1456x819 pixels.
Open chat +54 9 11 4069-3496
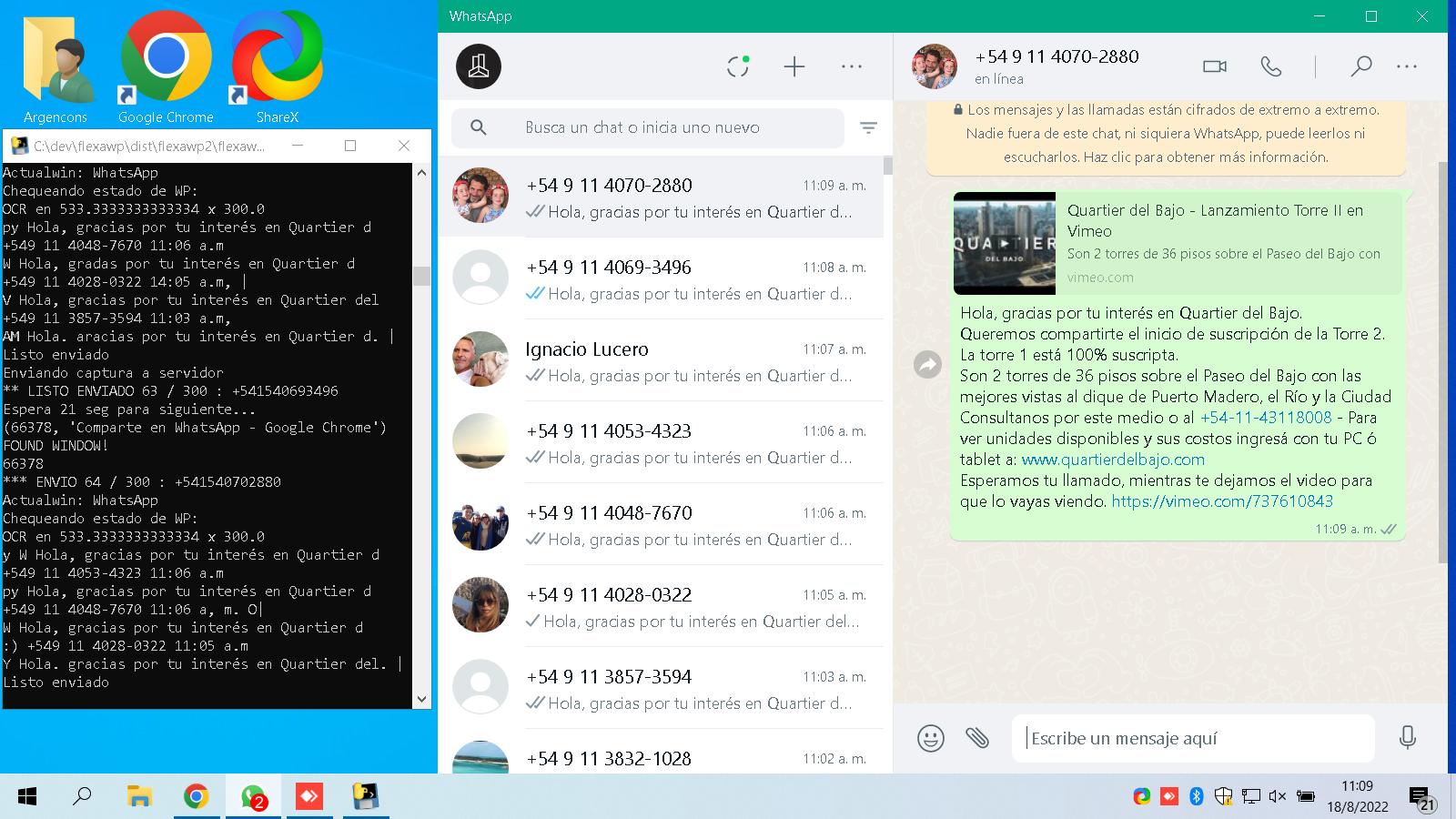(661, 278)
